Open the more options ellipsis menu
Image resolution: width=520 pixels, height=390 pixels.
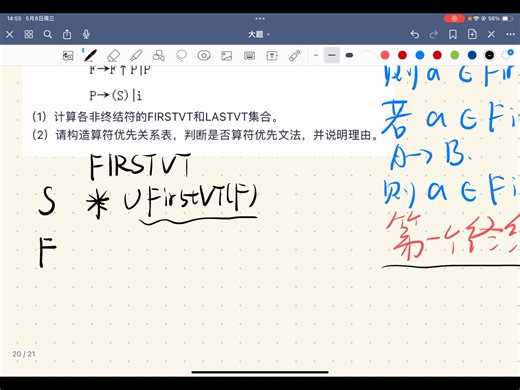point(510,34)
